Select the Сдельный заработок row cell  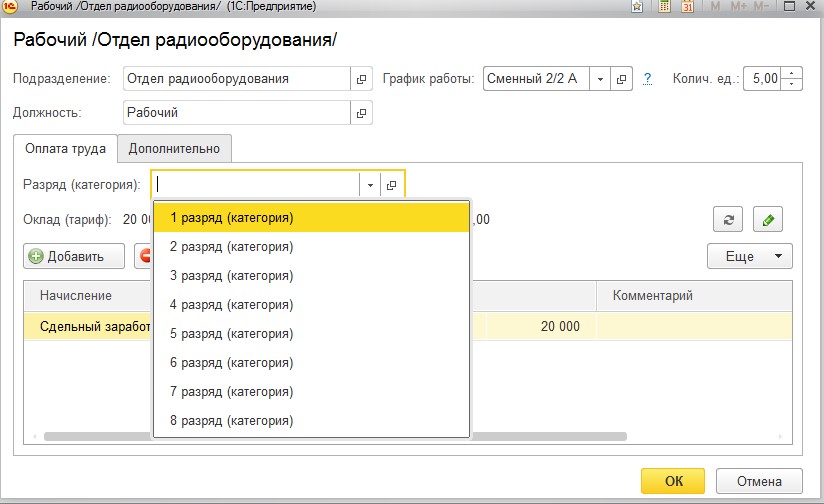(x=88, y=326)
